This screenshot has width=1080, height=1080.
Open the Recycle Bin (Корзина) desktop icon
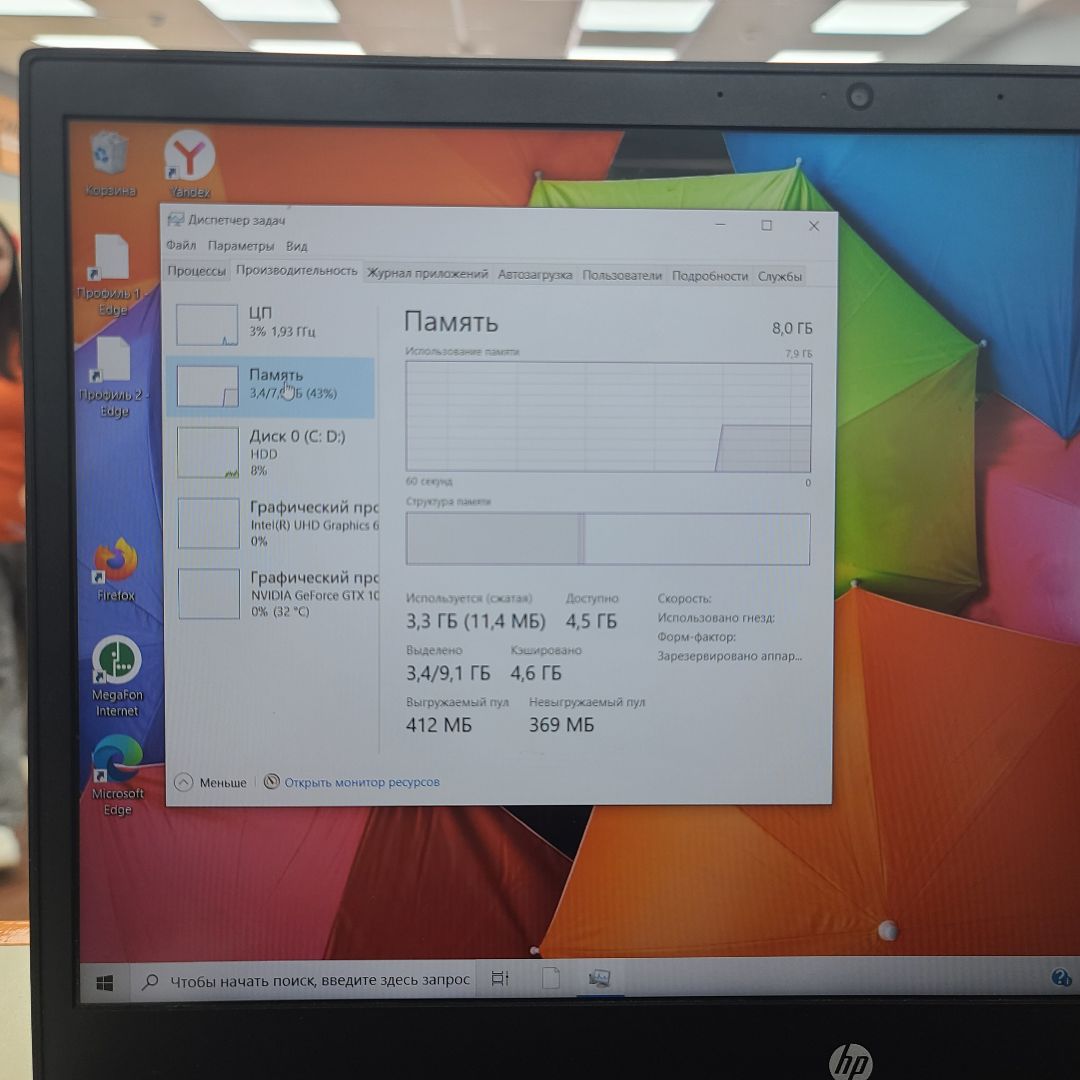click(x=109, y=156)
